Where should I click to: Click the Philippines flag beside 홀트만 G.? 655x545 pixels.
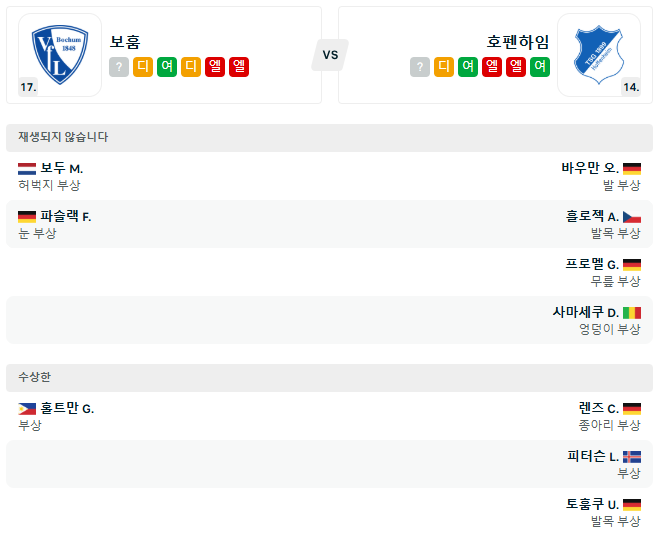click(x=27, y=409)
